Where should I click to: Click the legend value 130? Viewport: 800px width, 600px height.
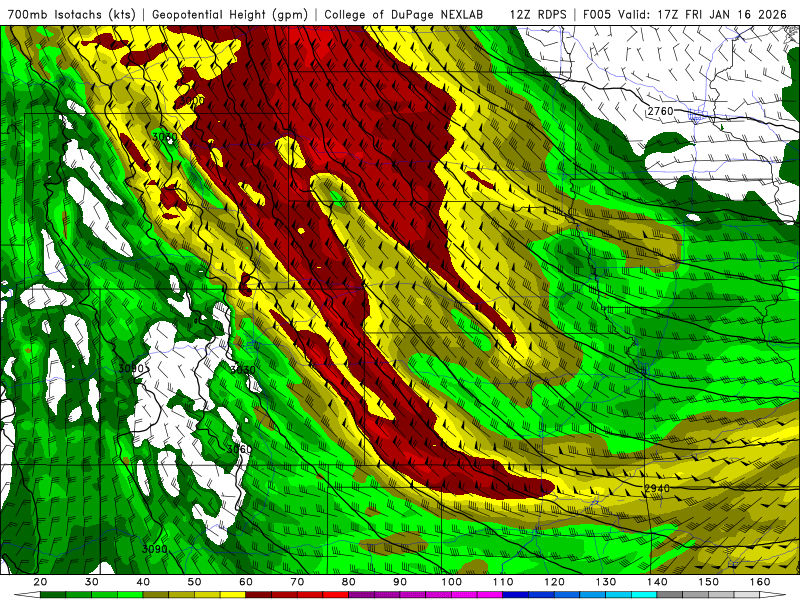(x=606, y=582)
